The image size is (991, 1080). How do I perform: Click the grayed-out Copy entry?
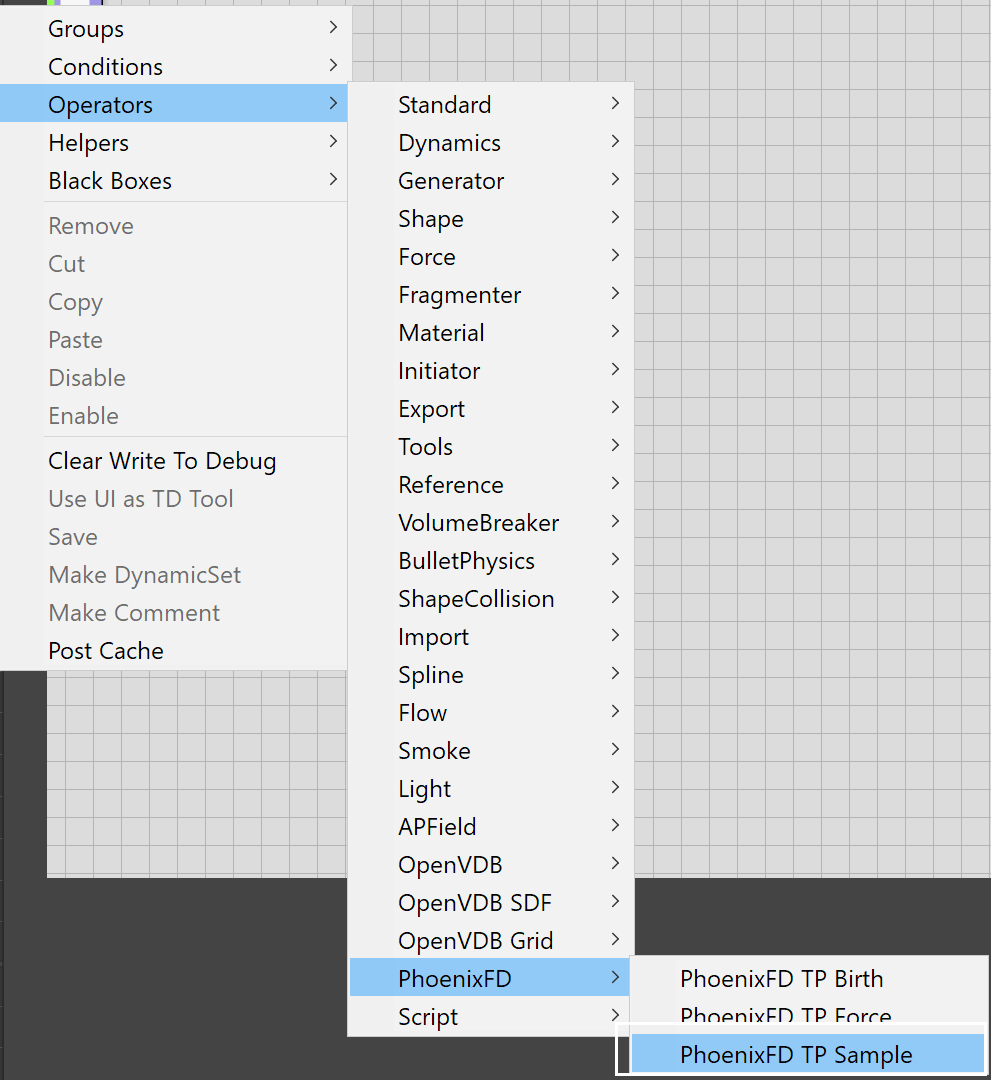[x=174, y=302]
